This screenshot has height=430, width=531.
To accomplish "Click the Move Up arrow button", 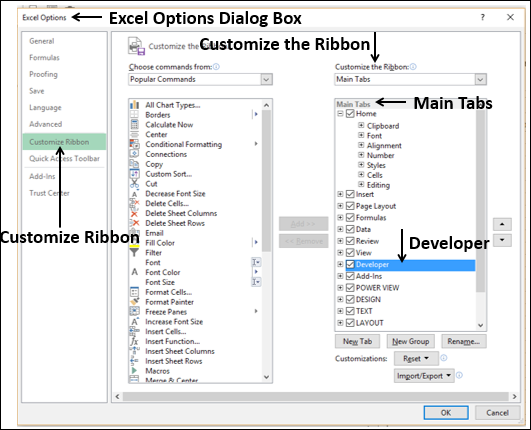I will pos(502,224).
